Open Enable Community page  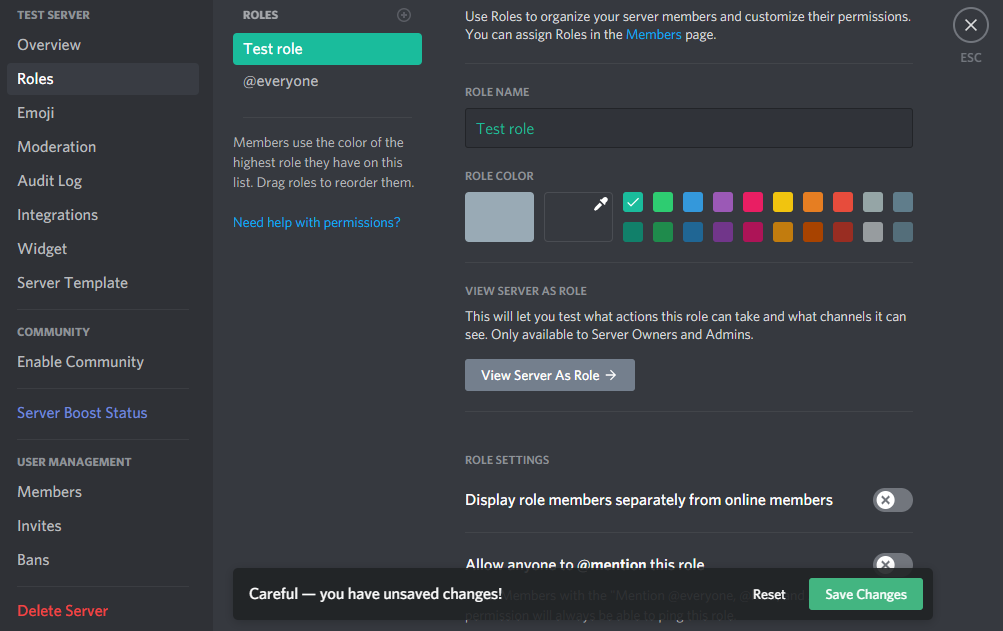(103, 362)
